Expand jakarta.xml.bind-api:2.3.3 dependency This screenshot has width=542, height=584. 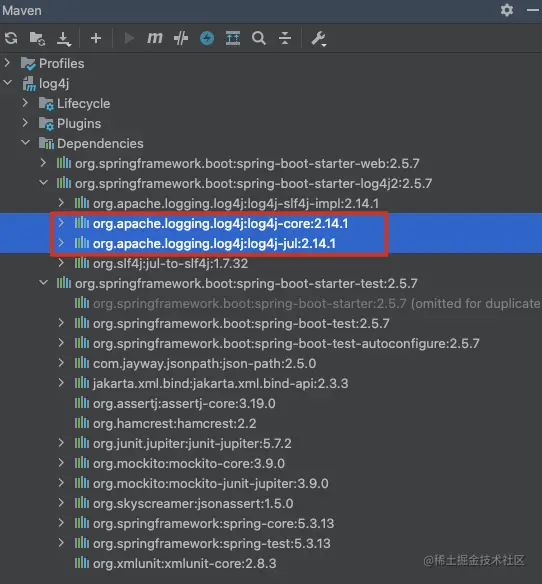(x=61, y=383)
